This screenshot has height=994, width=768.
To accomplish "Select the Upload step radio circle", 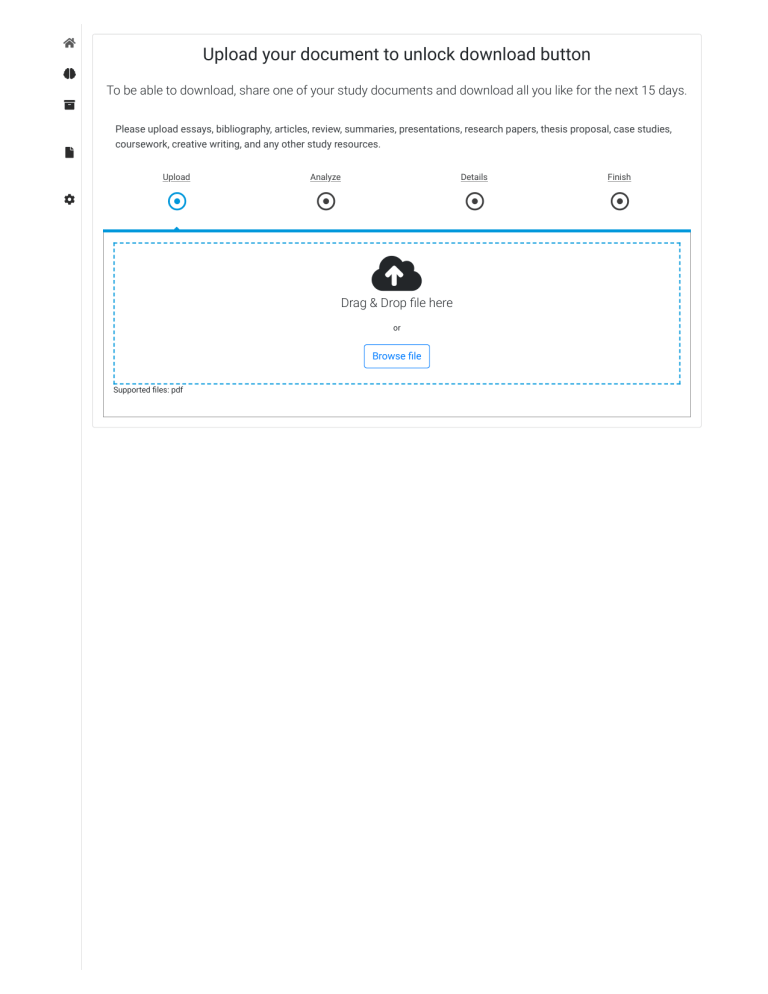I will click(177, 201).
